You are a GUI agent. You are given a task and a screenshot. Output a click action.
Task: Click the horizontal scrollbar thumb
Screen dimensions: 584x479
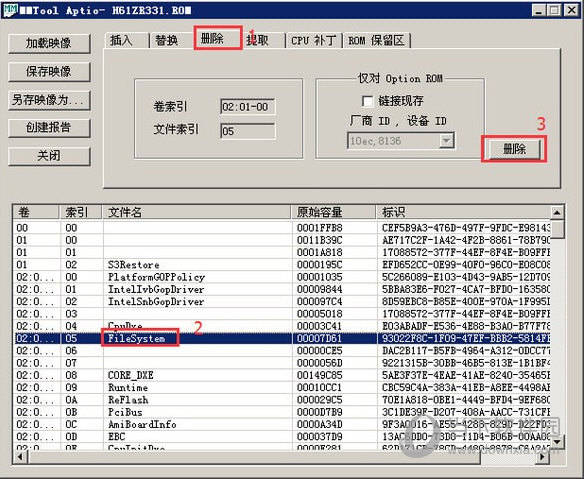click(254, 457)
